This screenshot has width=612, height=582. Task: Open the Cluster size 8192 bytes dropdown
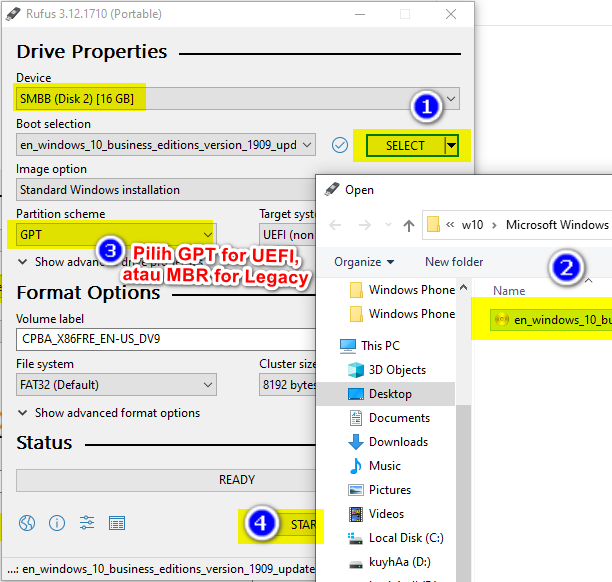[287, 385]
